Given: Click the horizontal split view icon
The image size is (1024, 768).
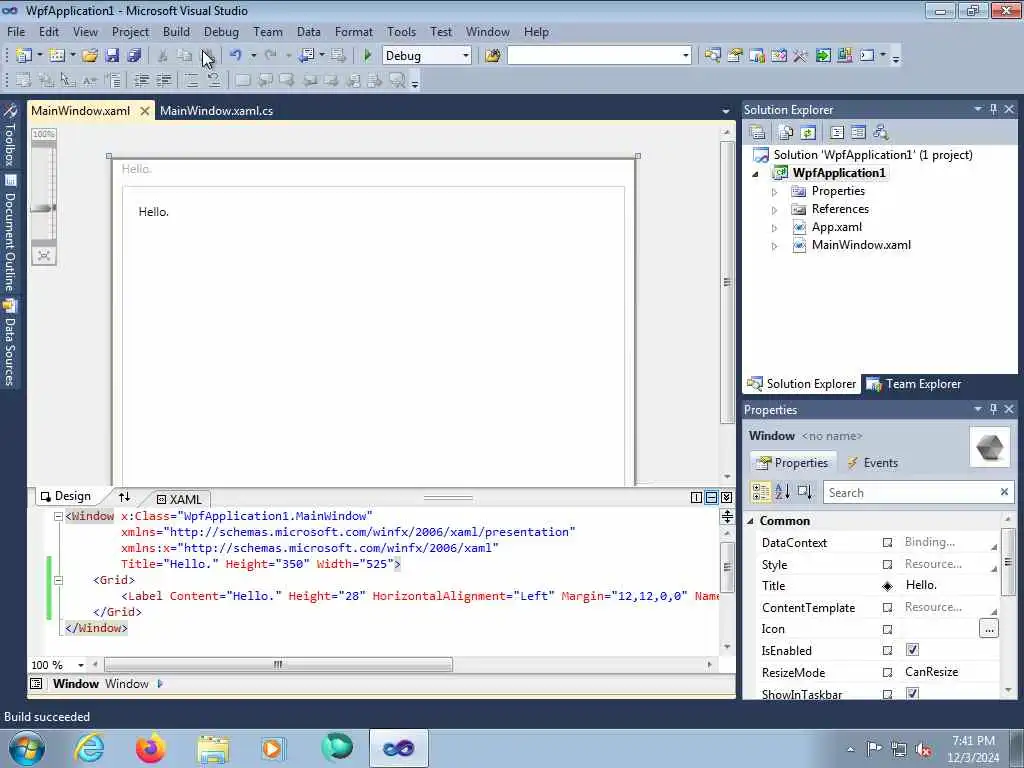Looking at the screenshot, I should pos(711,498).
